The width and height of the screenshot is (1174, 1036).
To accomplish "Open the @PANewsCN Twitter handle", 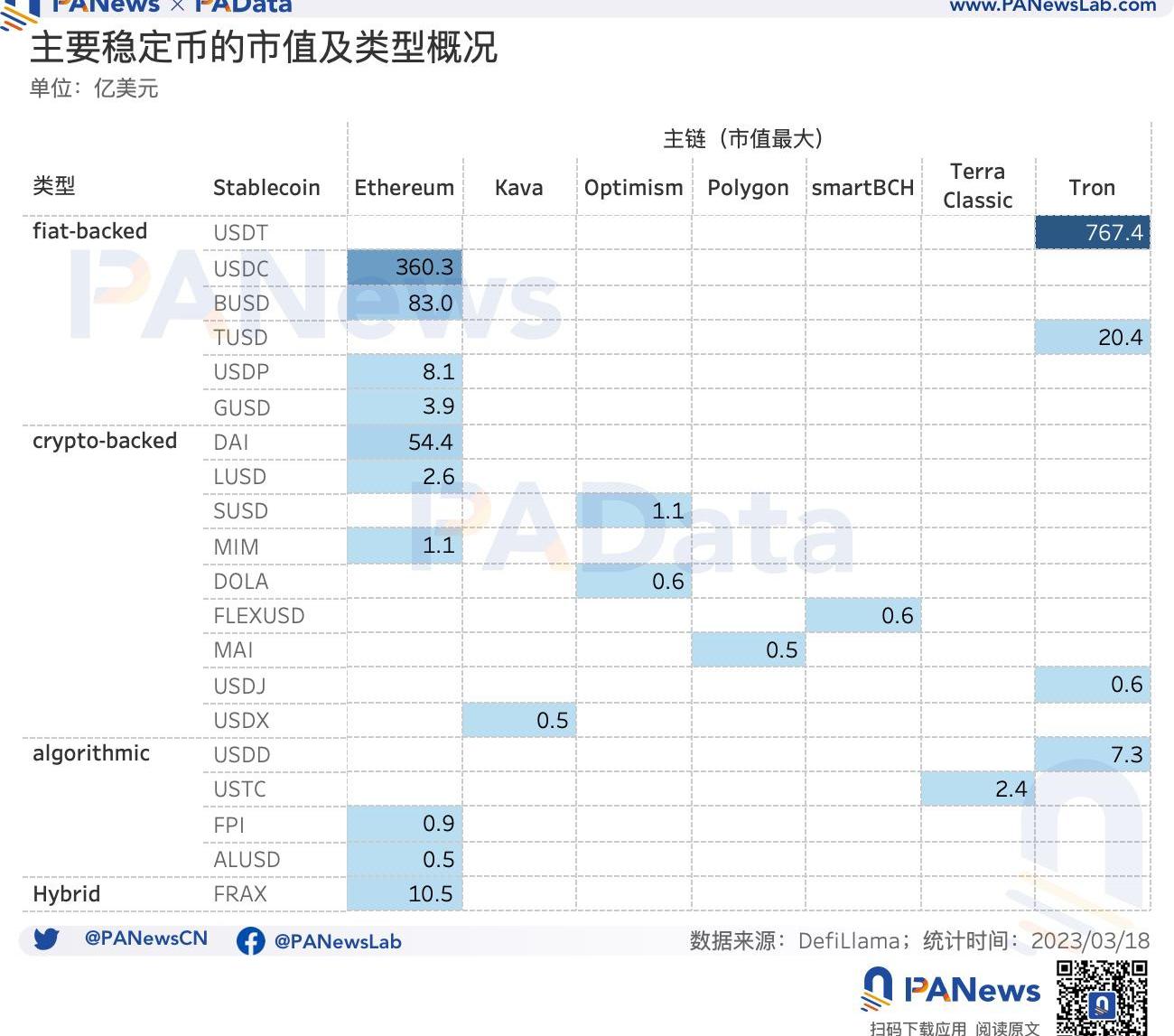I will (145, 938).
